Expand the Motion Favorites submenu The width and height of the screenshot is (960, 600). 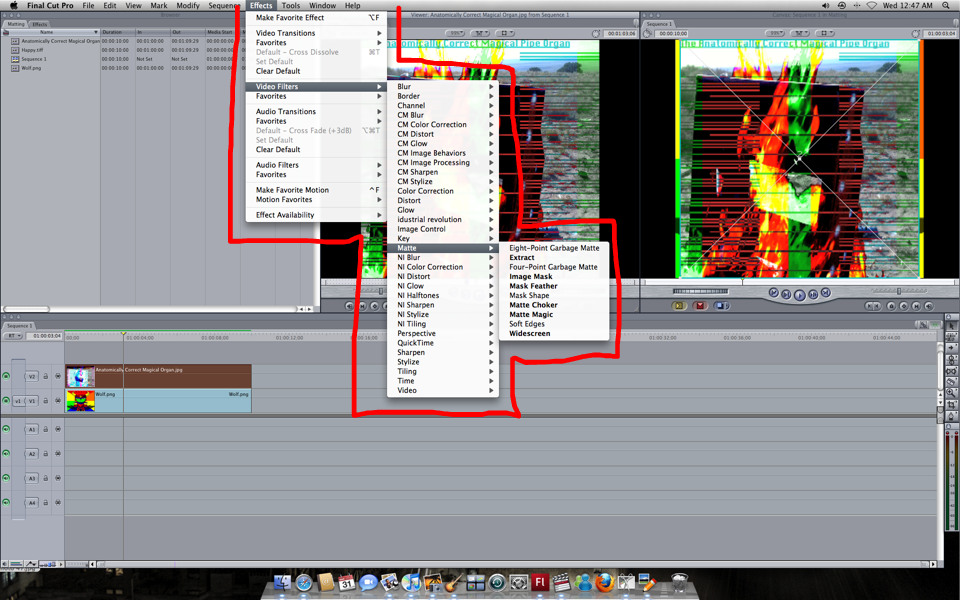point(316,200)
